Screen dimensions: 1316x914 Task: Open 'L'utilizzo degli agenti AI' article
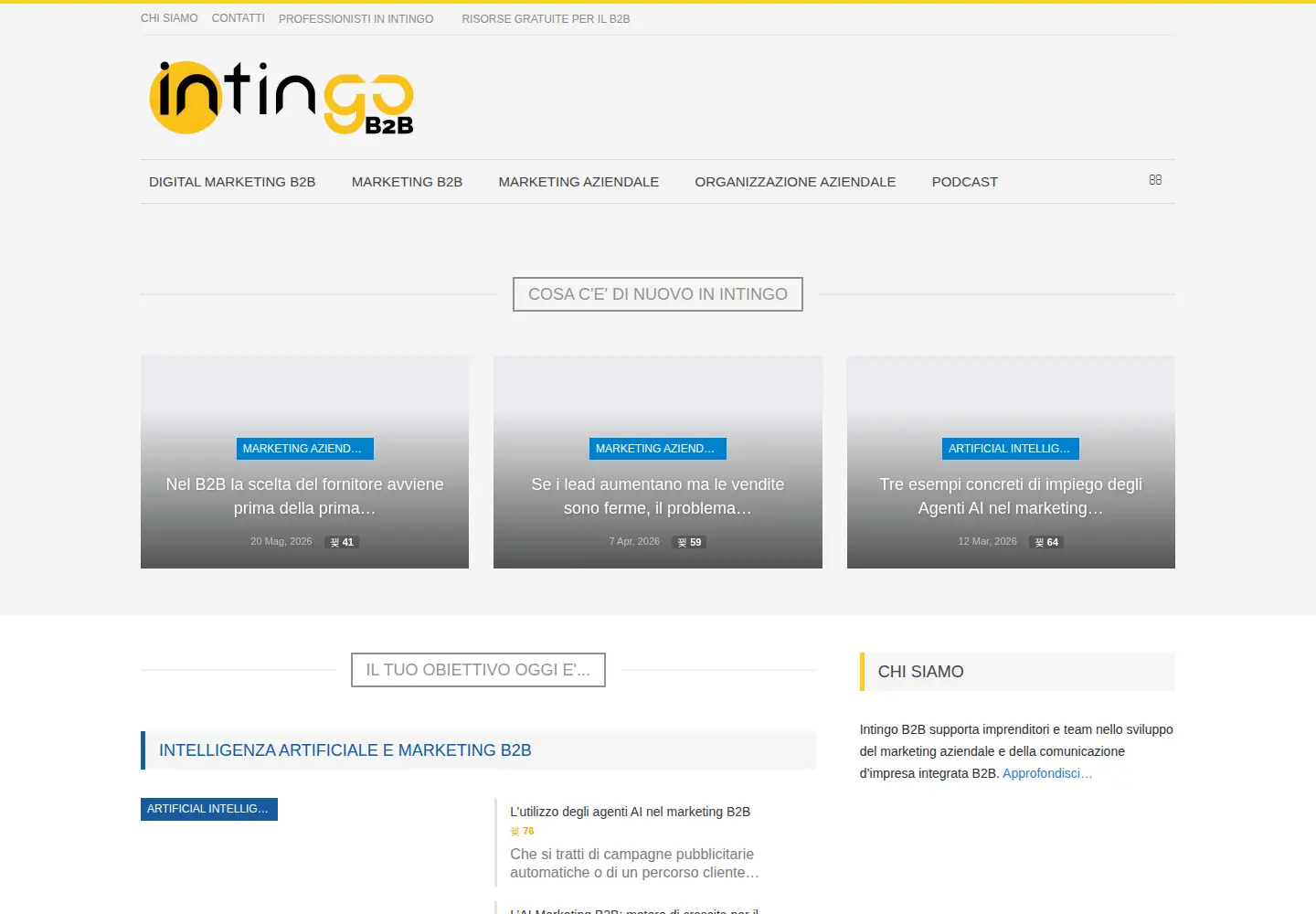630,812
